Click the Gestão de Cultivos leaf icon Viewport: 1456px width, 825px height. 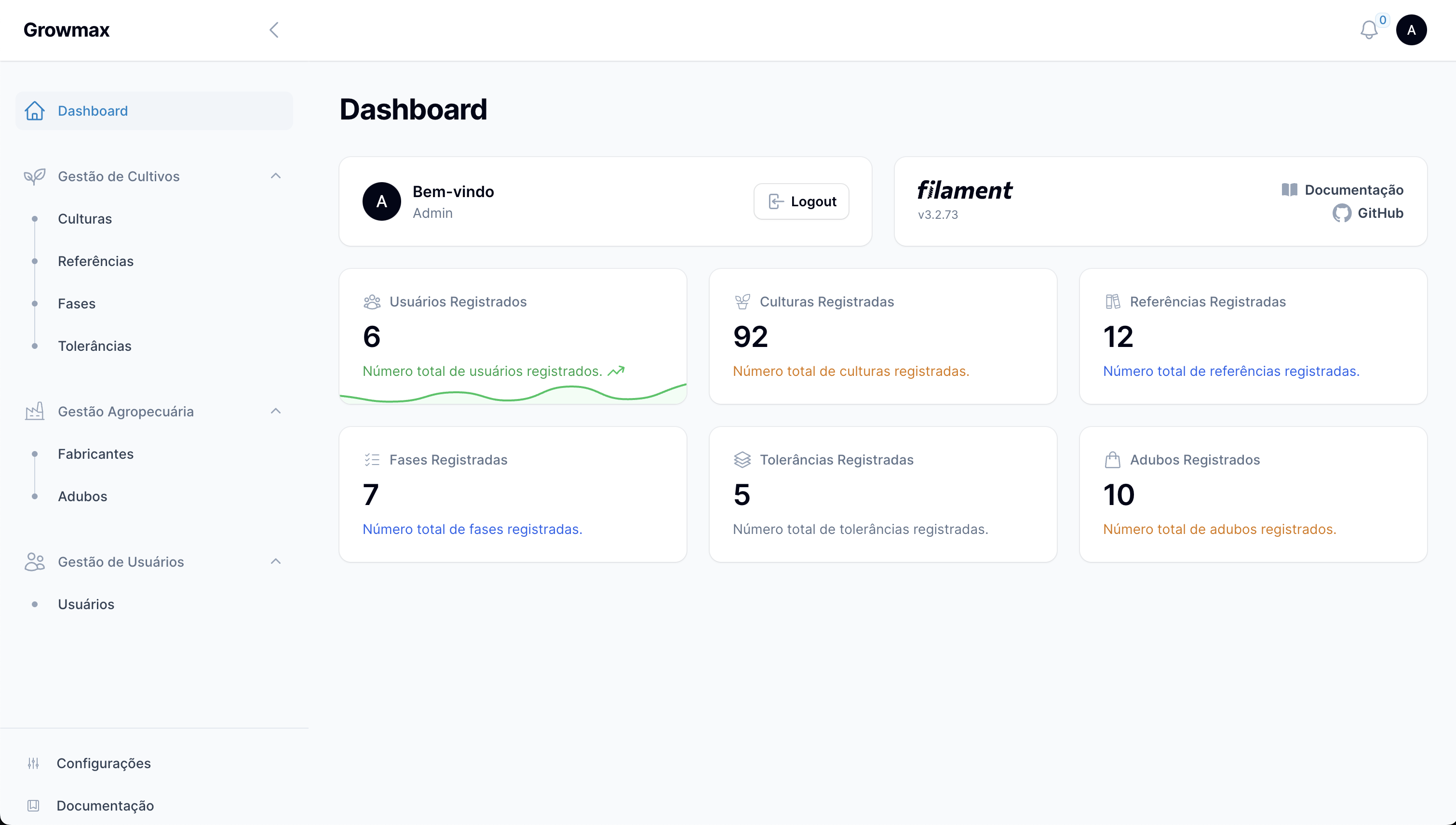coord(35,176)
